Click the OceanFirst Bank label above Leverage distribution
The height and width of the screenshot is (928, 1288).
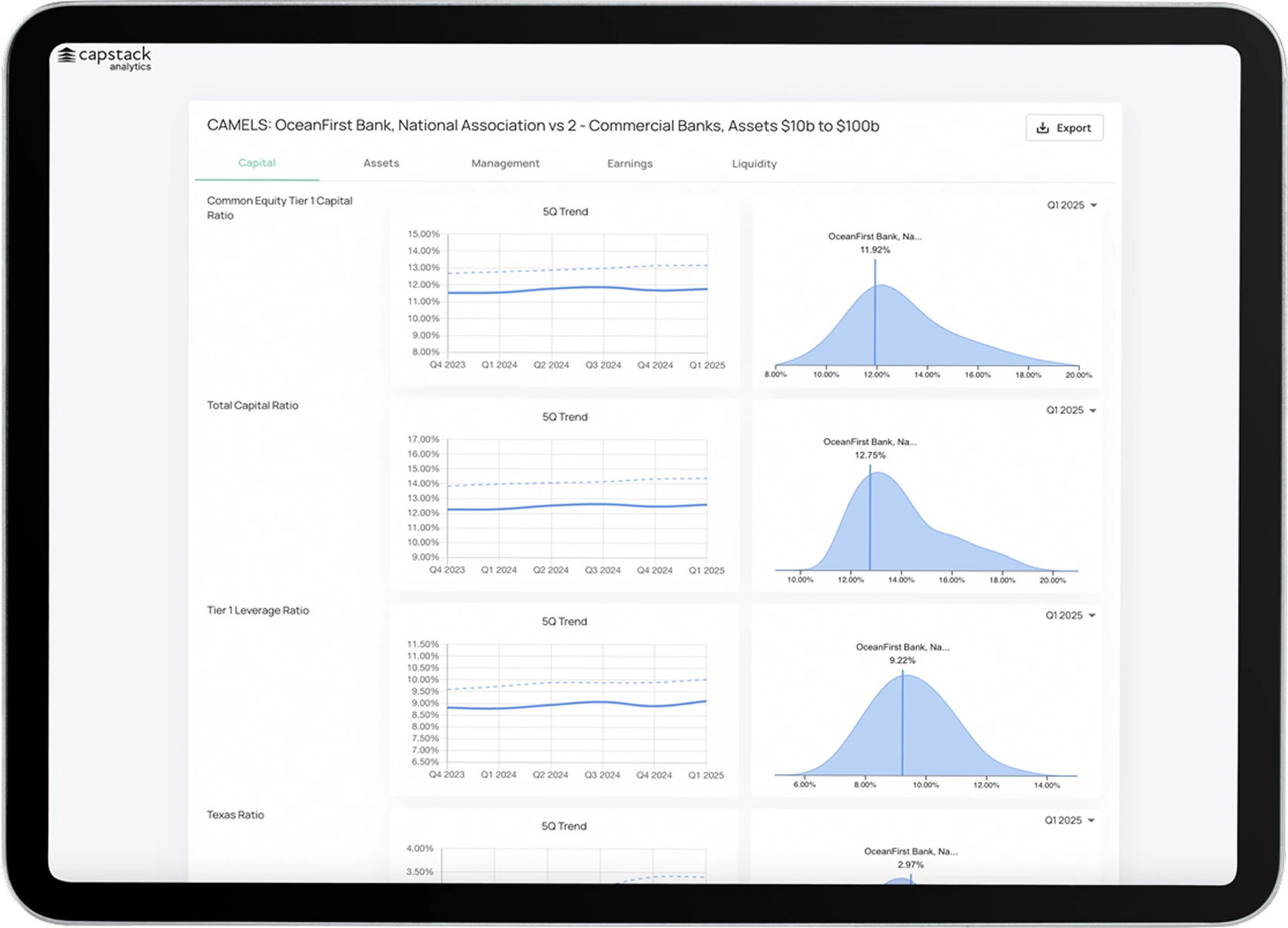click(x=902, y=647)
